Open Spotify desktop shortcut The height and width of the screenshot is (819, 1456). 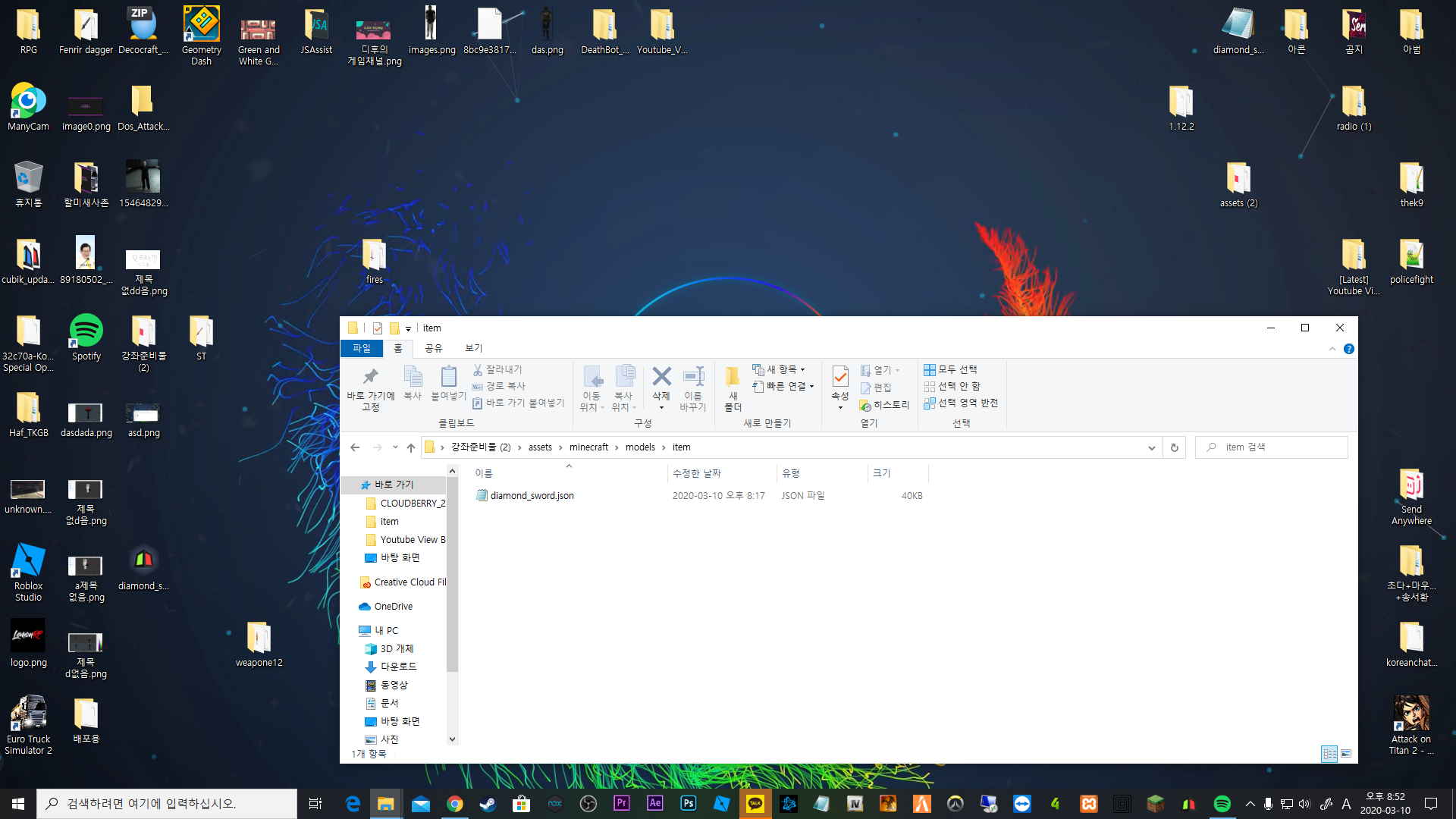(x=86, y=338)
